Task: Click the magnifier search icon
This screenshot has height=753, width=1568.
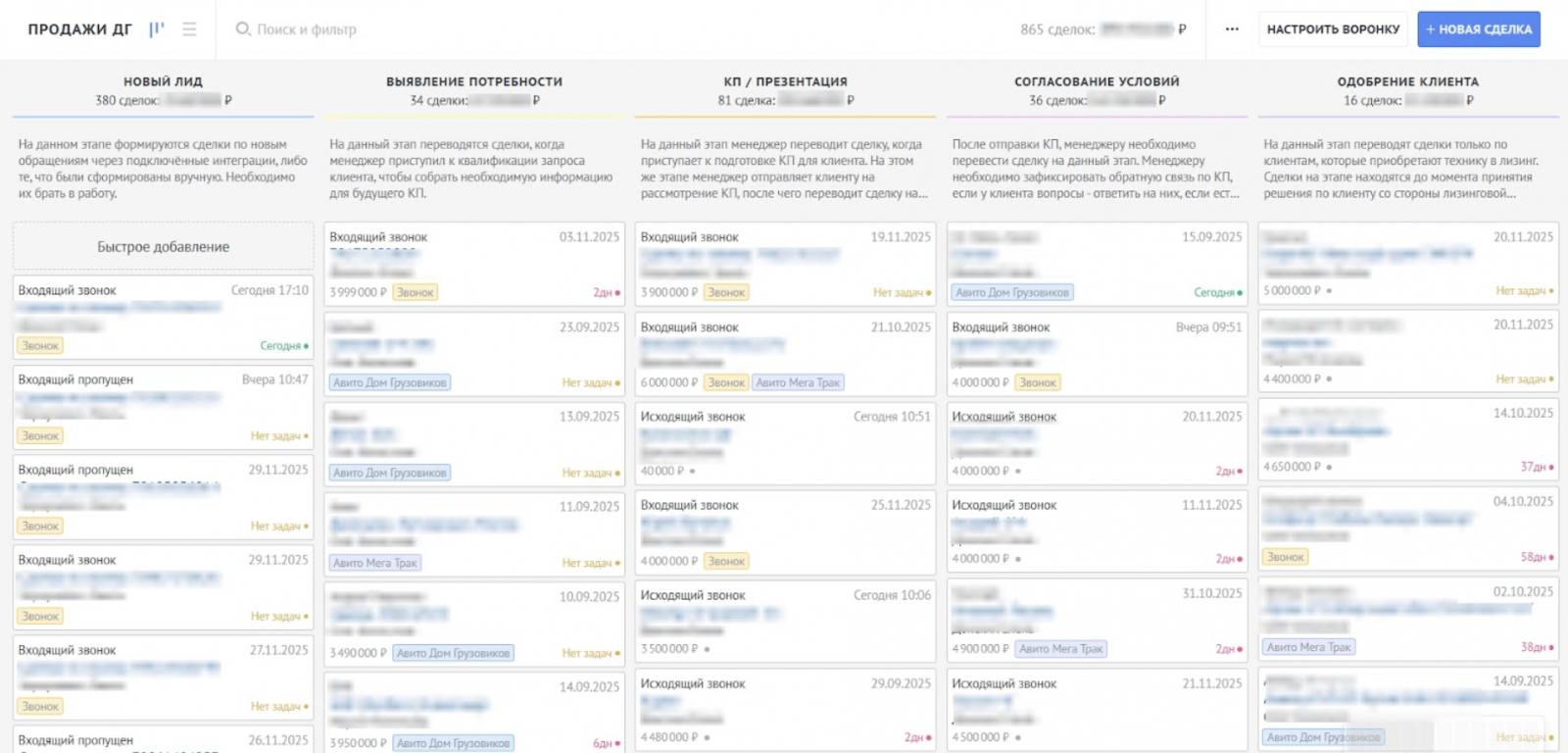Action: click(243, 29)
